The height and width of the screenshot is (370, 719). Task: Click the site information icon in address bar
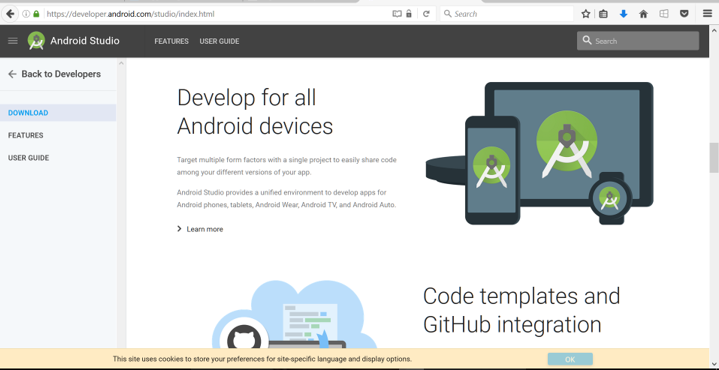26,14
